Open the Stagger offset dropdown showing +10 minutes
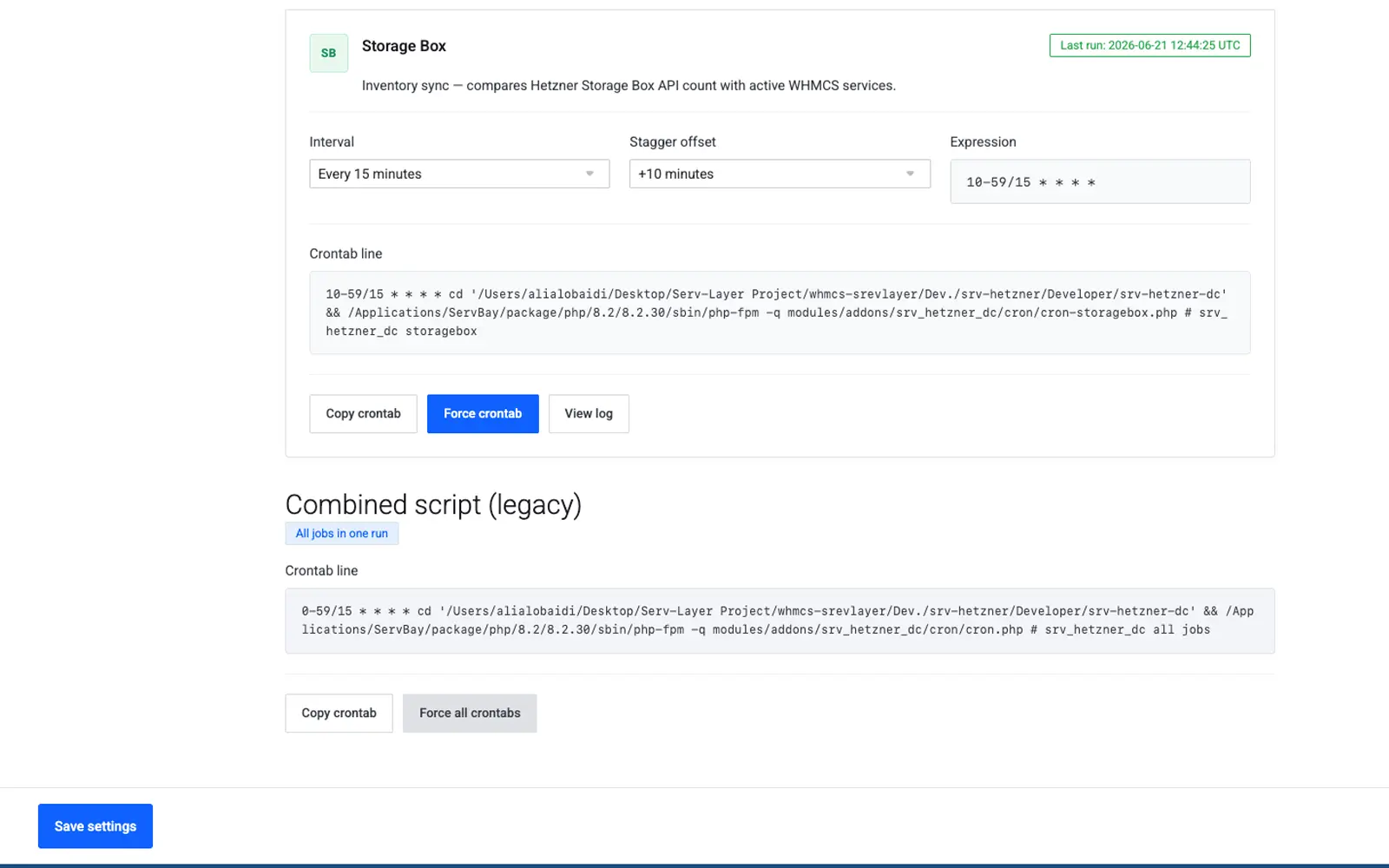 780,174
